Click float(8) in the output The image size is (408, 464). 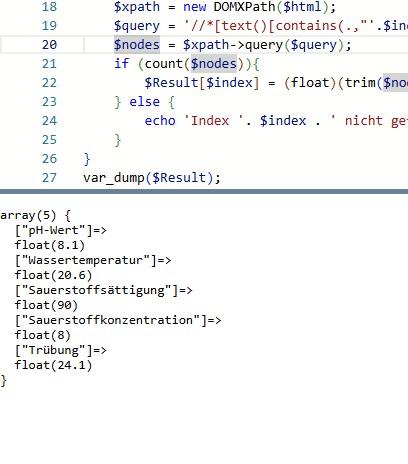[x=43, y=335]
